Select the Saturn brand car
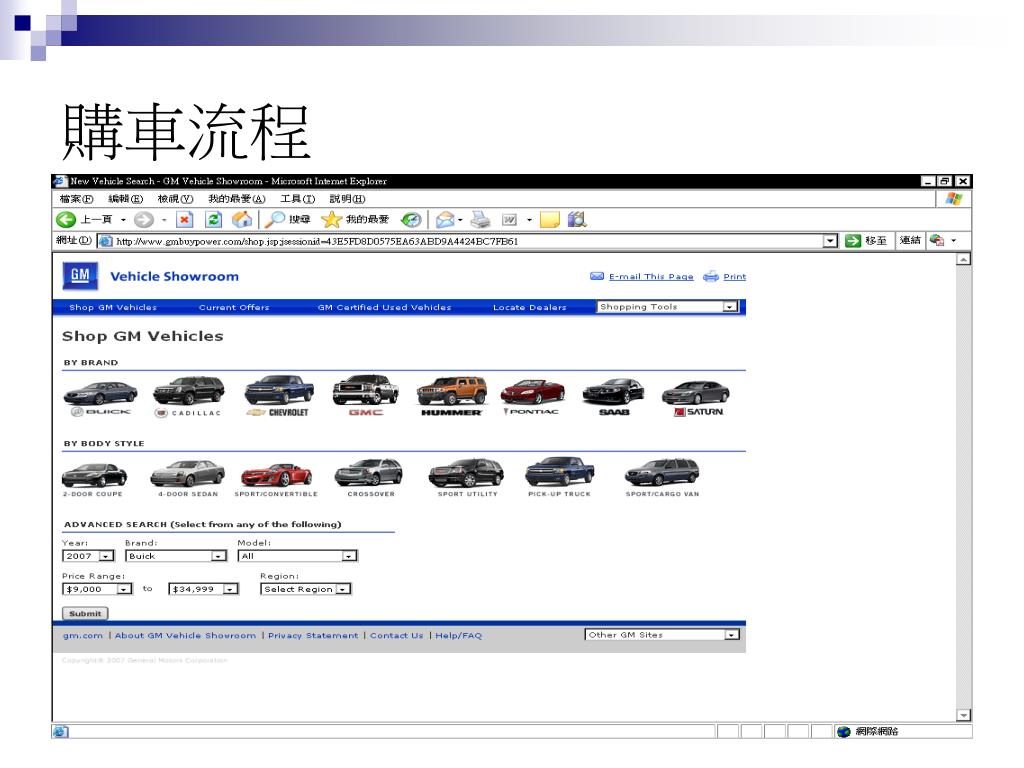This screenshot has width=1024, height=768. point(696,398)
